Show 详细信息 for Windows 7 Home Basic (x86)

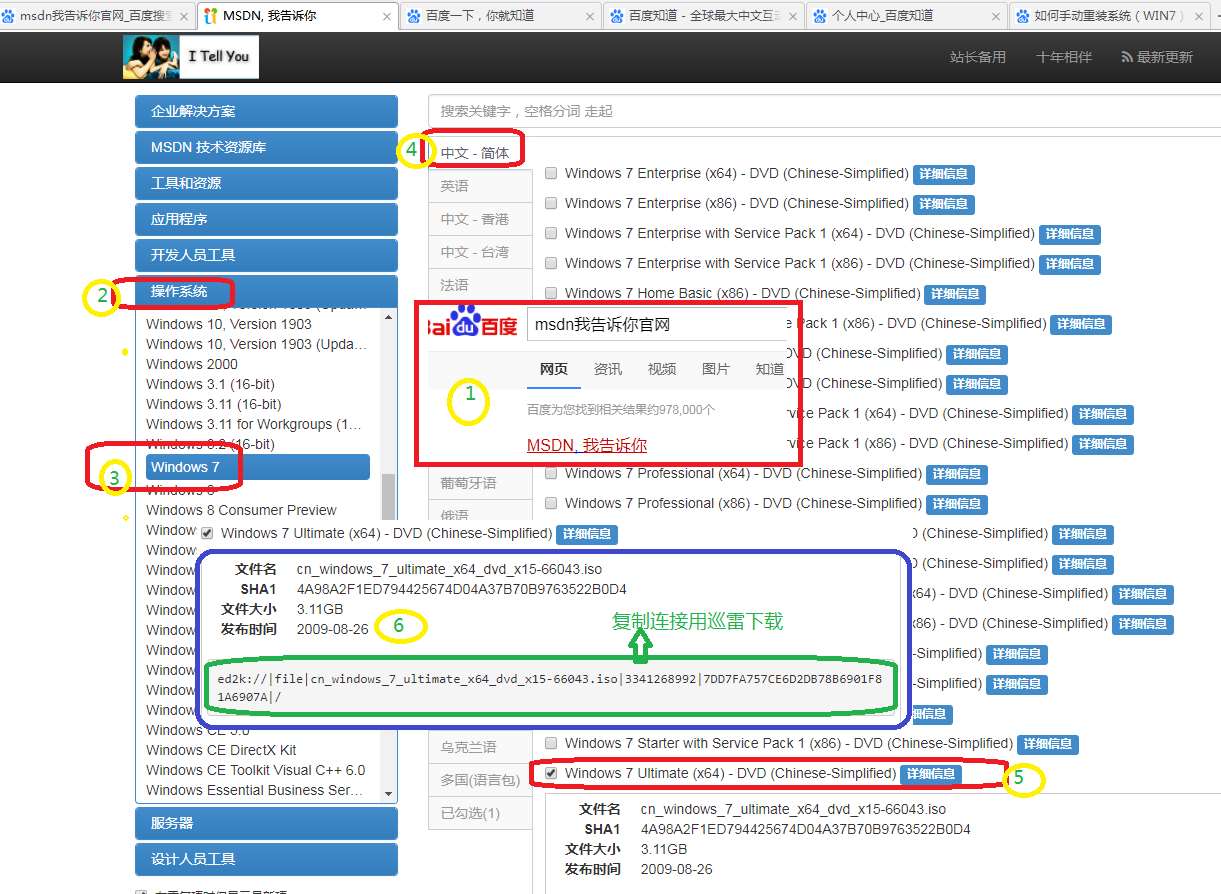[x=956, y=294]
